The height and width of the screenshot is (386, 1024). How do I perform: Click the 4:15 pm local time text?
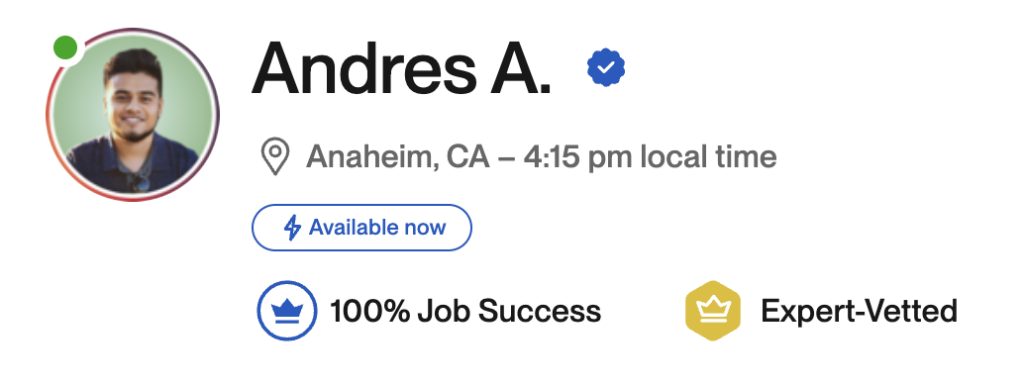650,157
